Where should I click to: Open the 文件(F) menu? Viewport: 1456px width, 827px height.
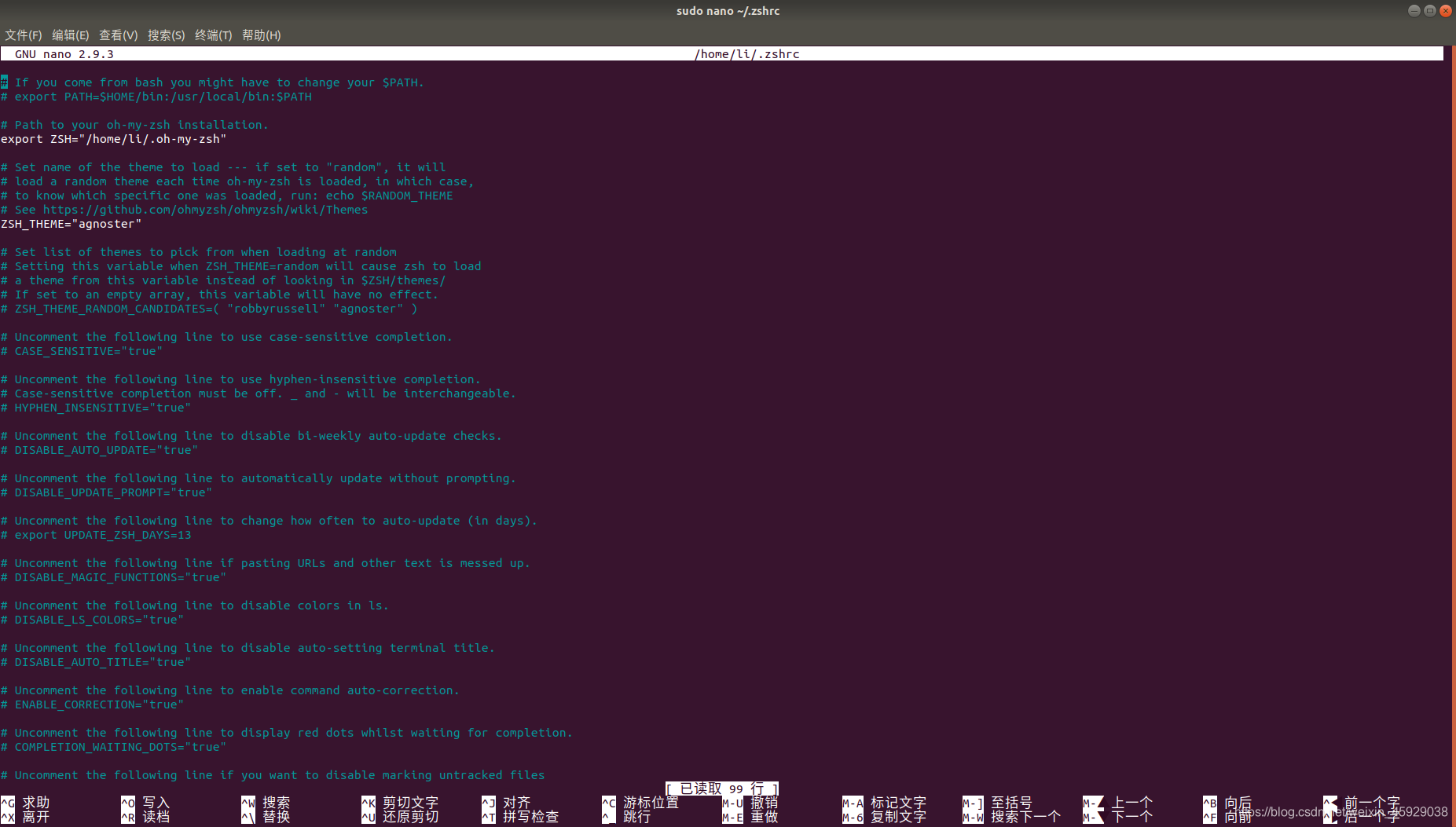pos(24,35)
